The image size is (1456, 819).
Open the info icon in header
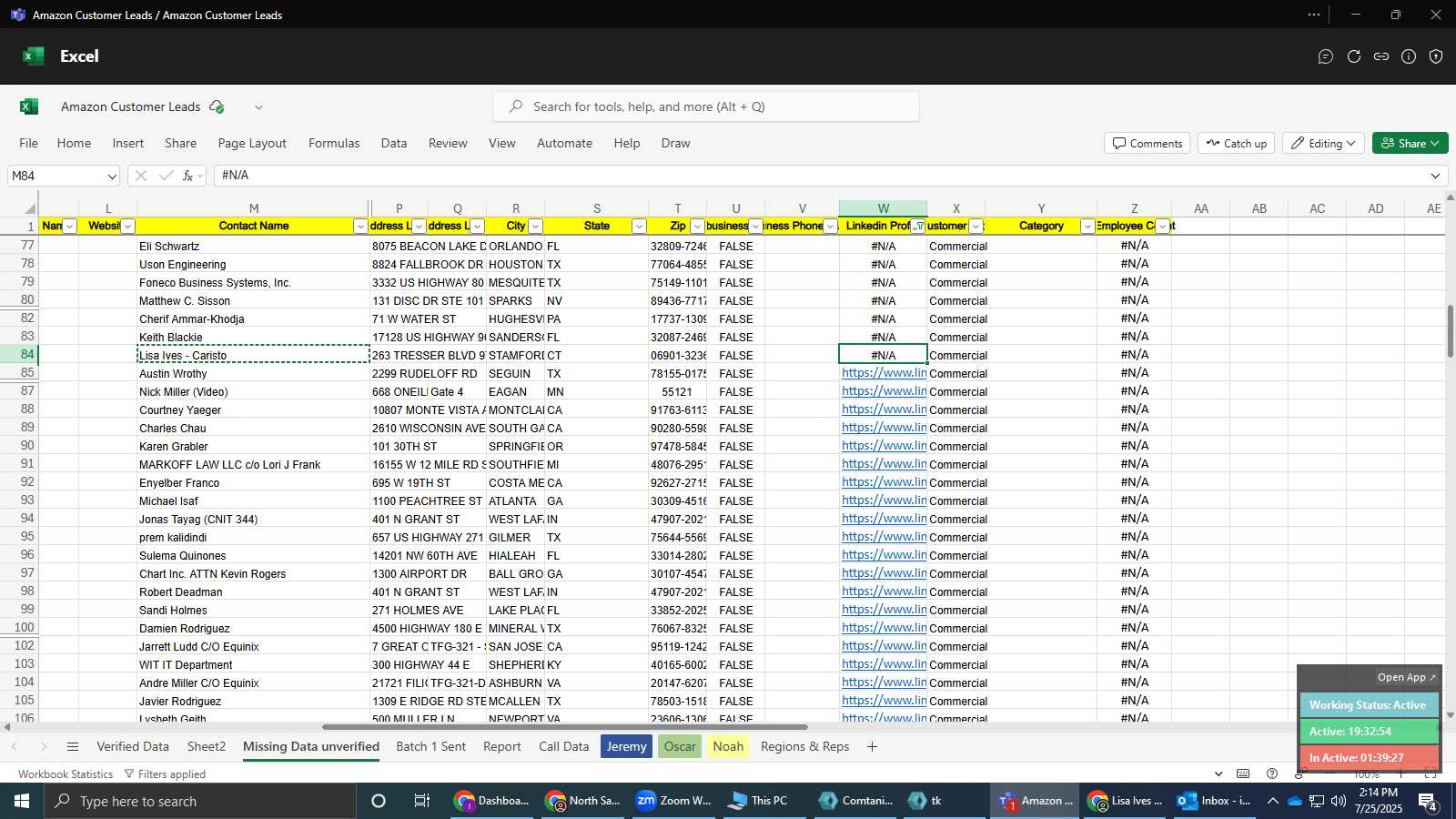pyautogui.click(x=1409, y=56)
